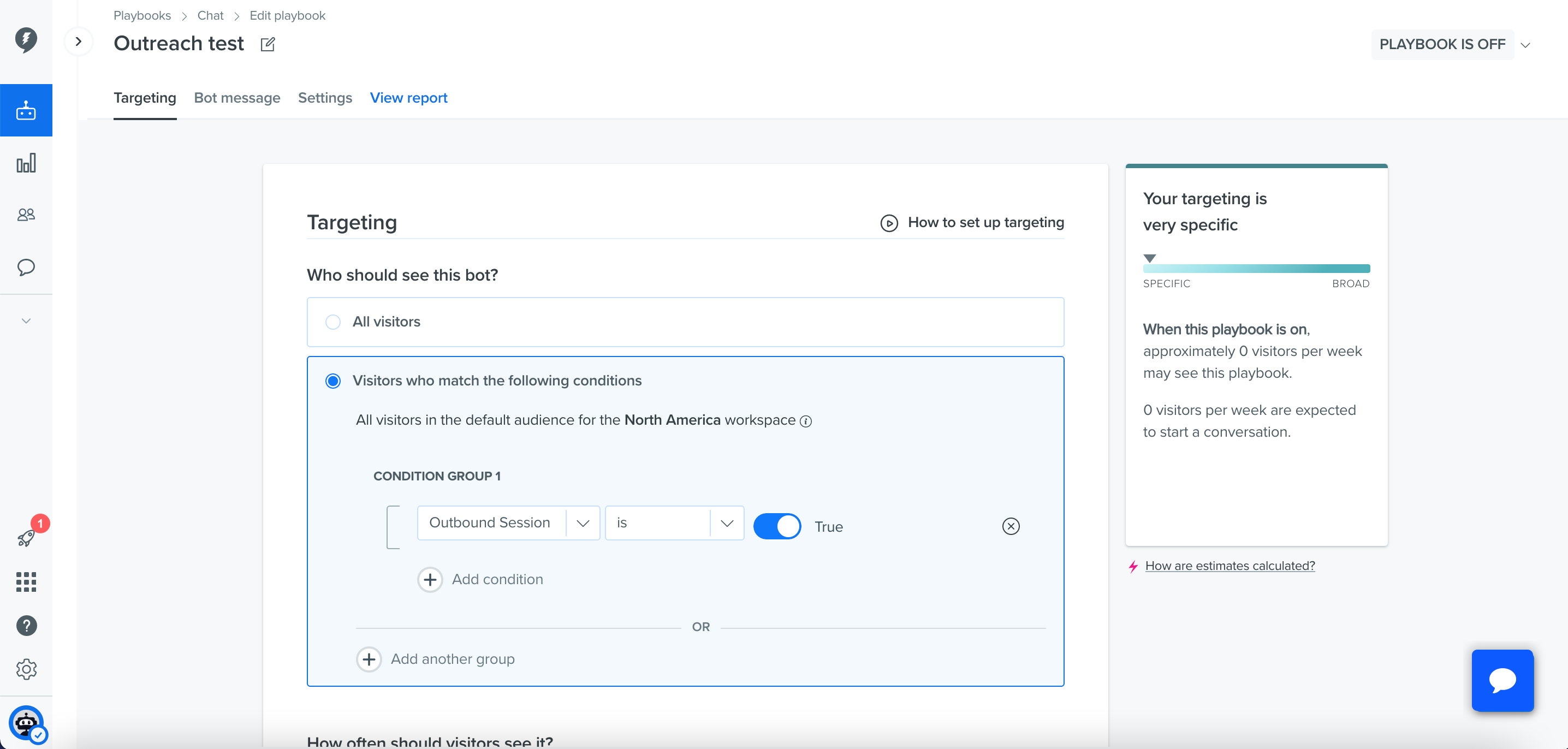Screen dimensions: 1568x749
Task: Open the Help question mark icon
Action: click(26, 626)
